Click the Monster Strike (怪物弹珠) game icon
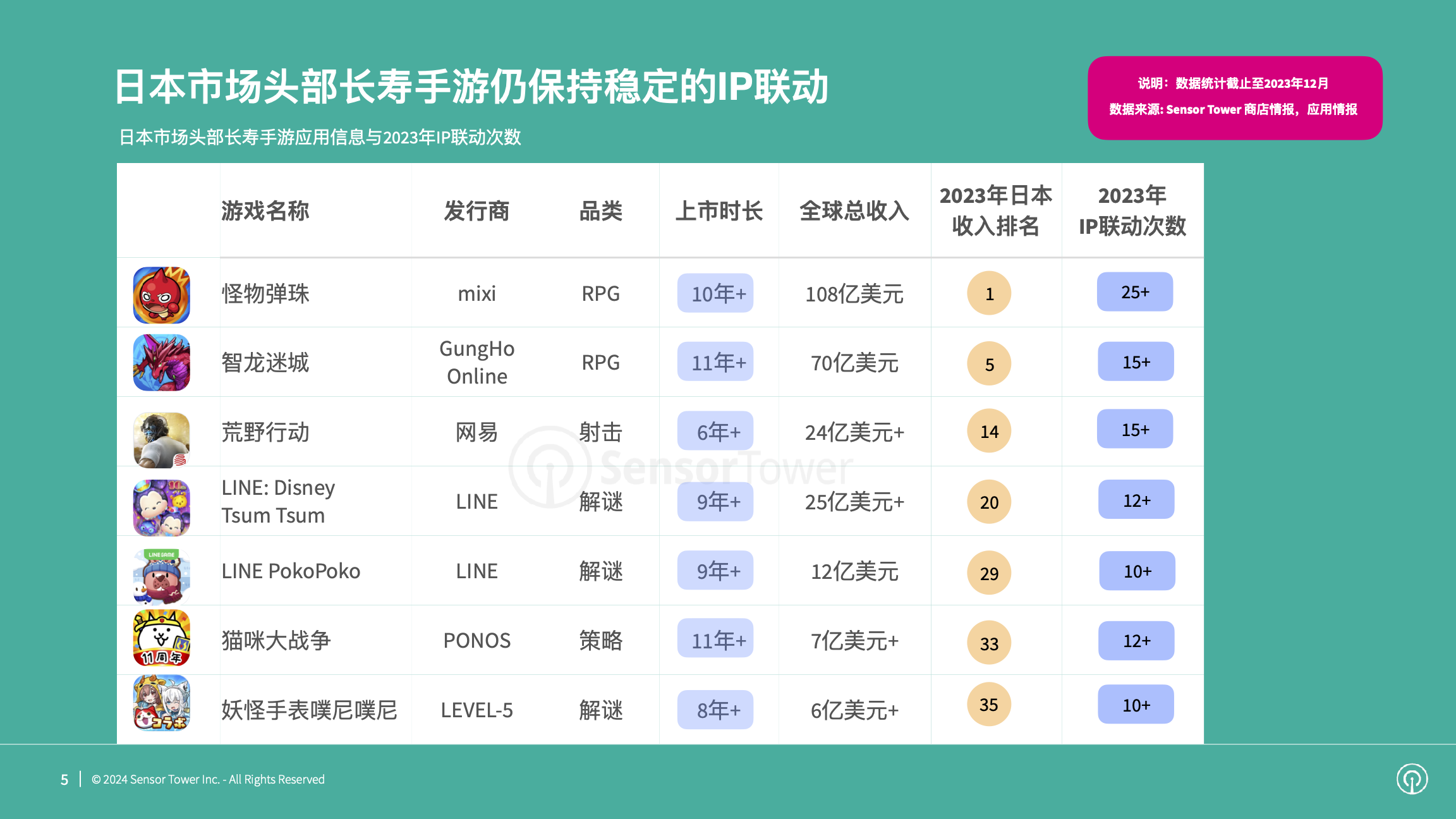The width and height of the screenshot is (1456, 819). pyautogui.click(x=161, y=294)
